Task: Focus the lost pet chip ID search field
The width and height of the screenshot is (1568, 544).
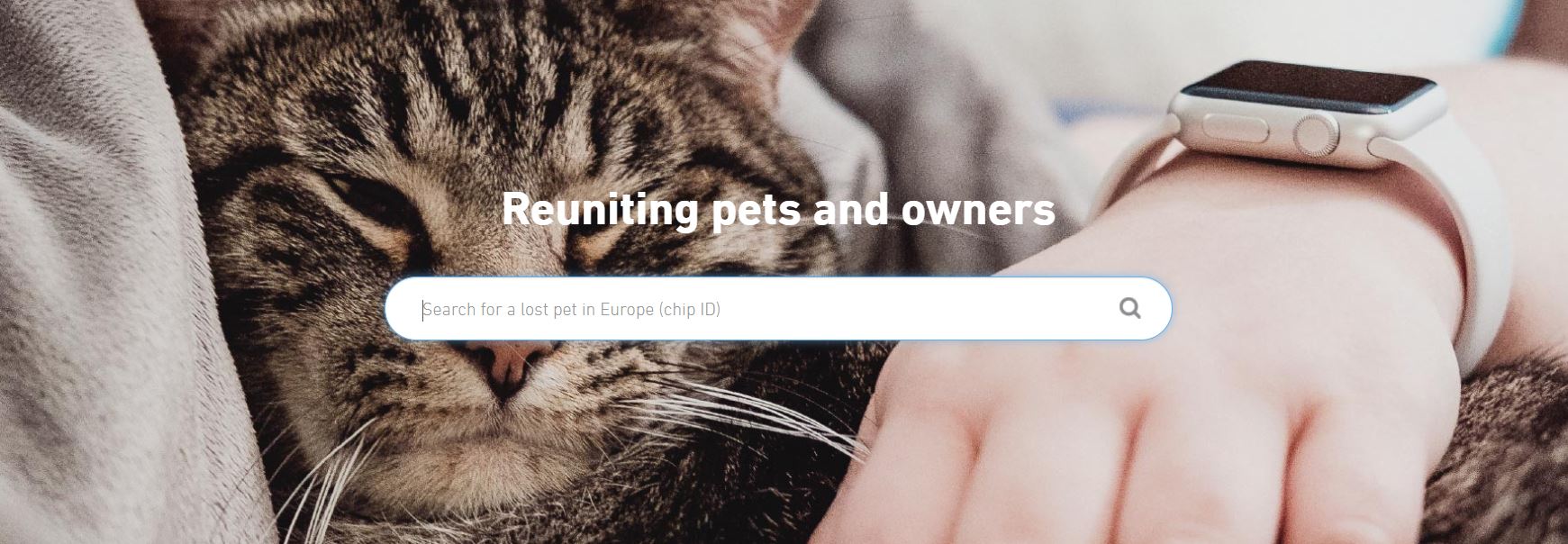Action: pyautogui.click(x=778, y=309)
